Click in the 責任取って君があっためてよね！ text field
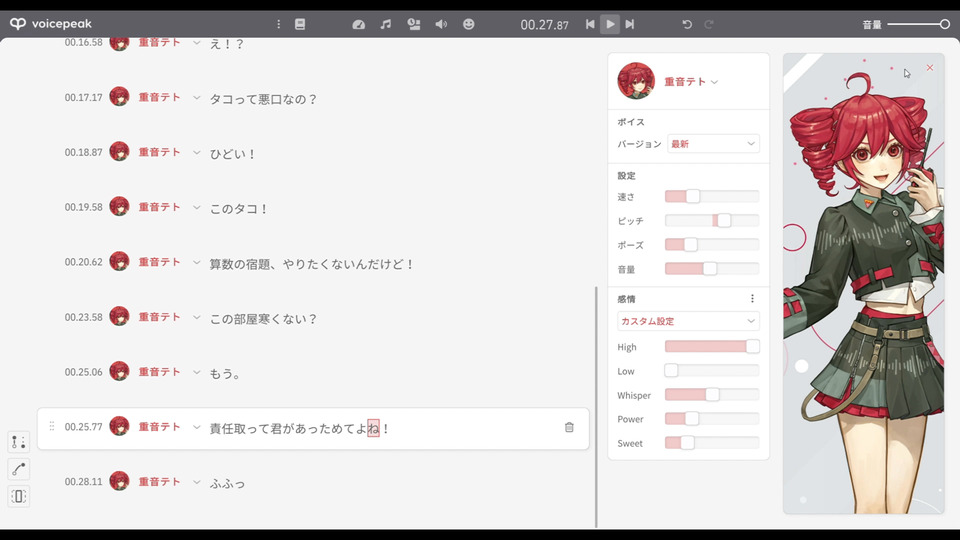The image size is (960, 540). point(300,429)
